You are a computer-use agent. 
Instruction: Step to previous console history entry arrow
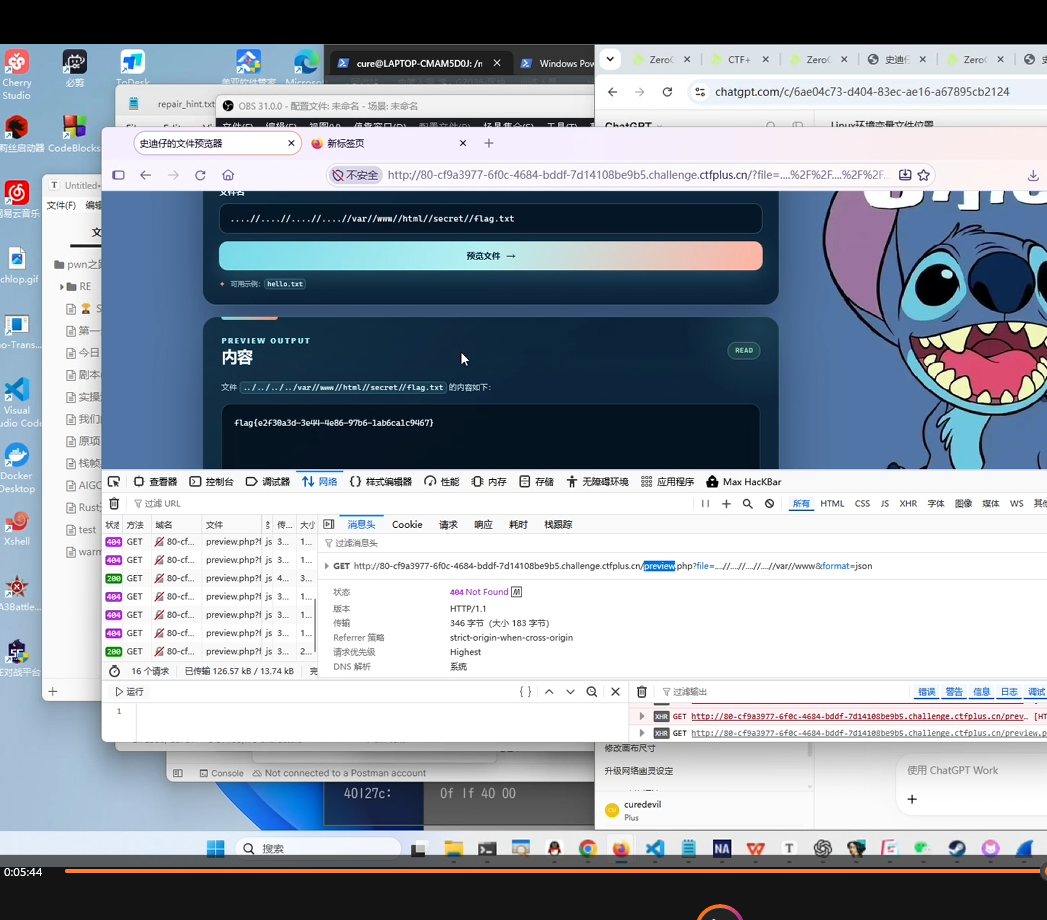pyautogui.click(x=549, y=692)
